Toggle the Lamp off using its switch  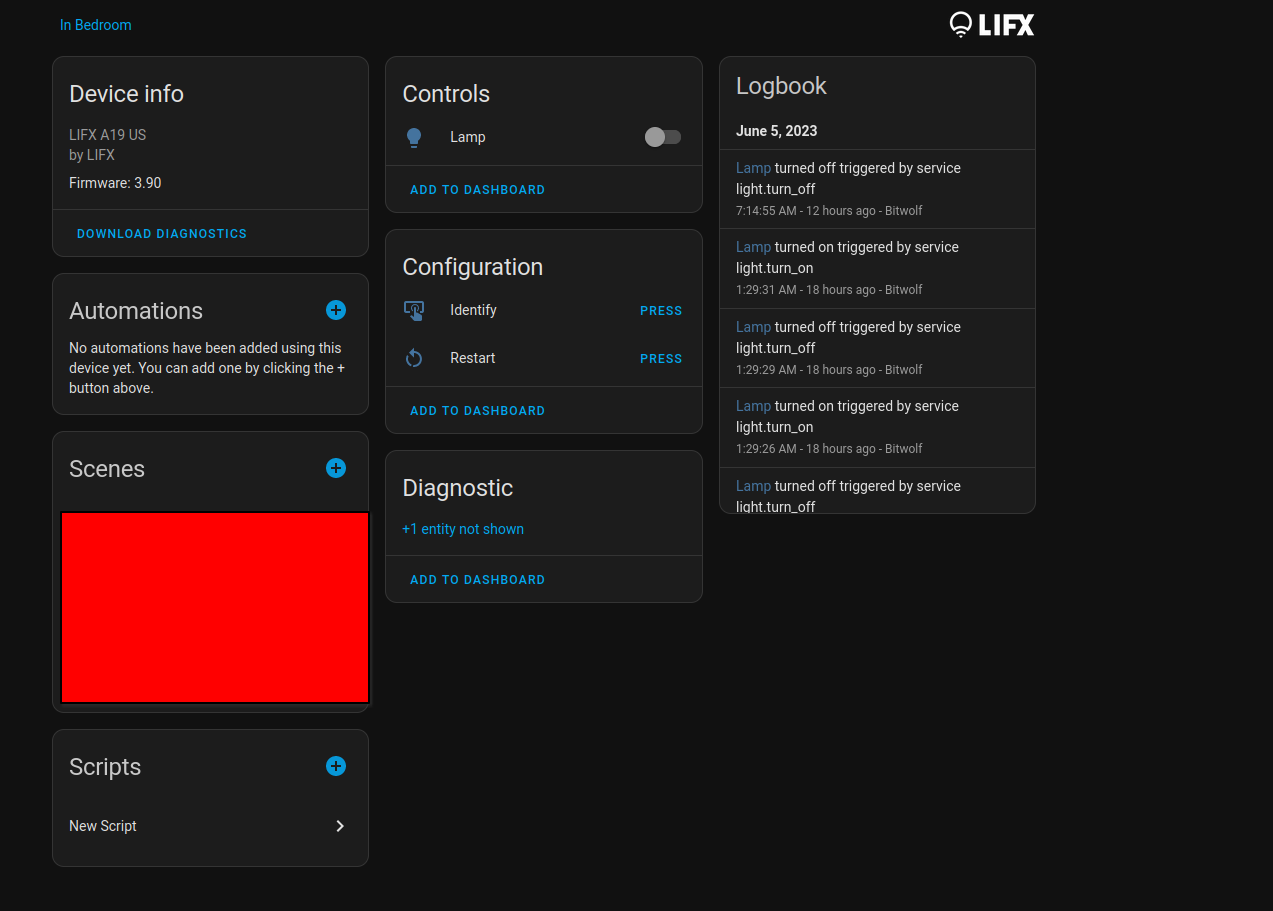tap(662, 137)
